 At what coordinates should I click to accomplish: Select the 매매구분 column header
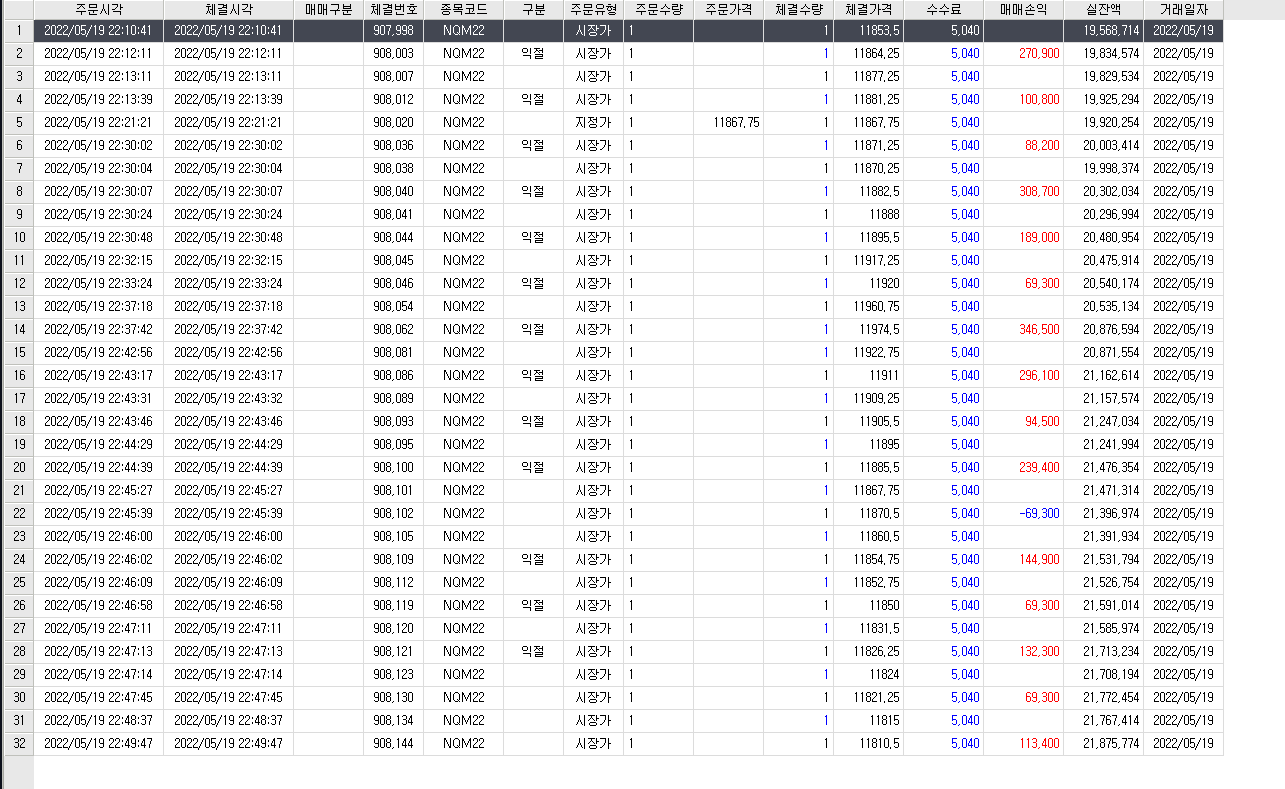click(x=328, y=9)
